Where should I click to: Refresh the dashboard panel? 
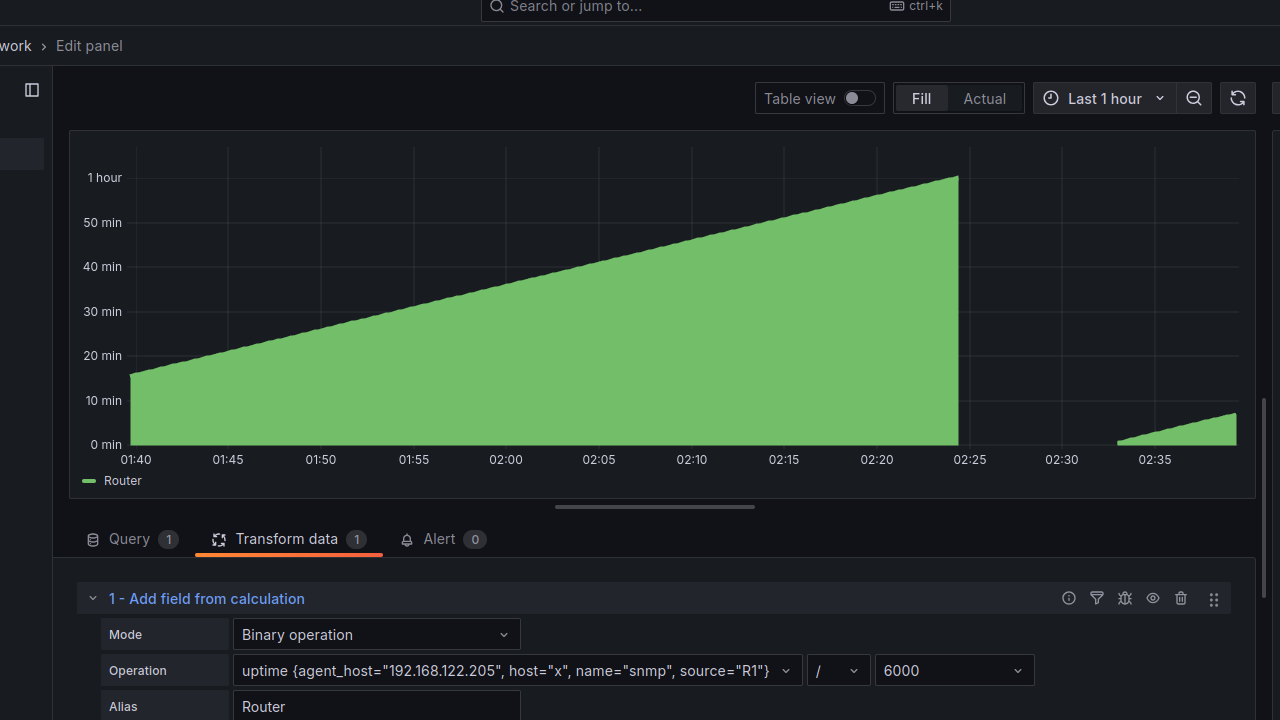1238,98
